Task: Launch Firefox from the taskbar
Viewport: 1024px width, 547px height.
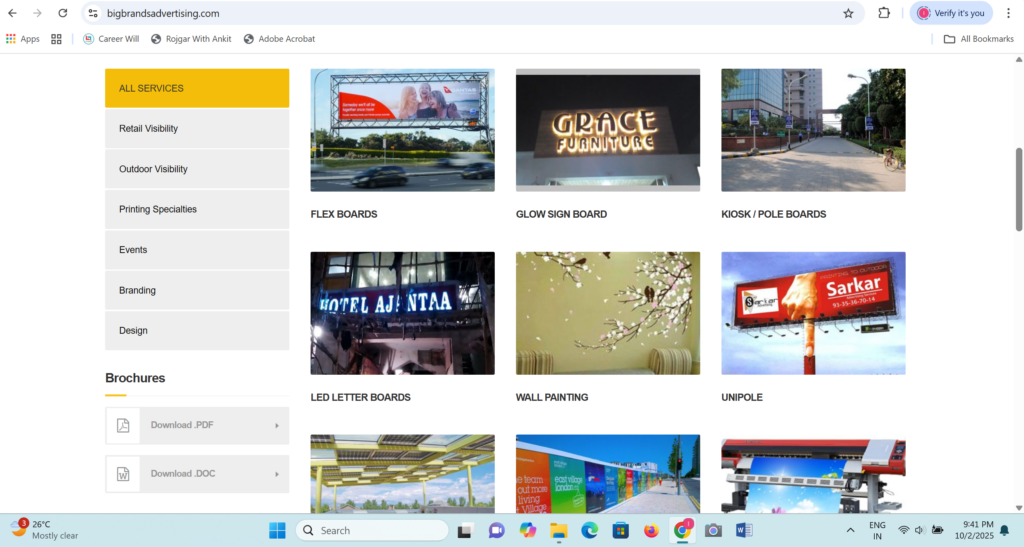Action: point(651,531)
